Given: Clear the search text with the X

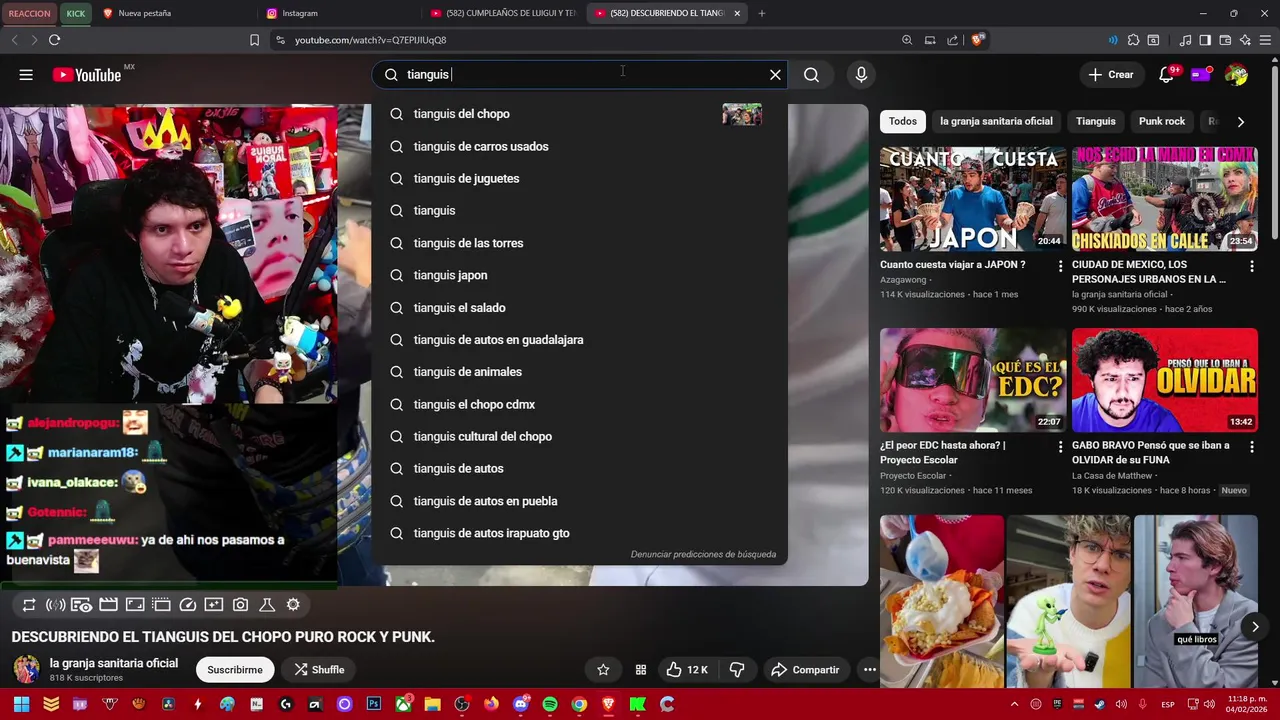Looking at the screenshot, I should click(775, 75).
